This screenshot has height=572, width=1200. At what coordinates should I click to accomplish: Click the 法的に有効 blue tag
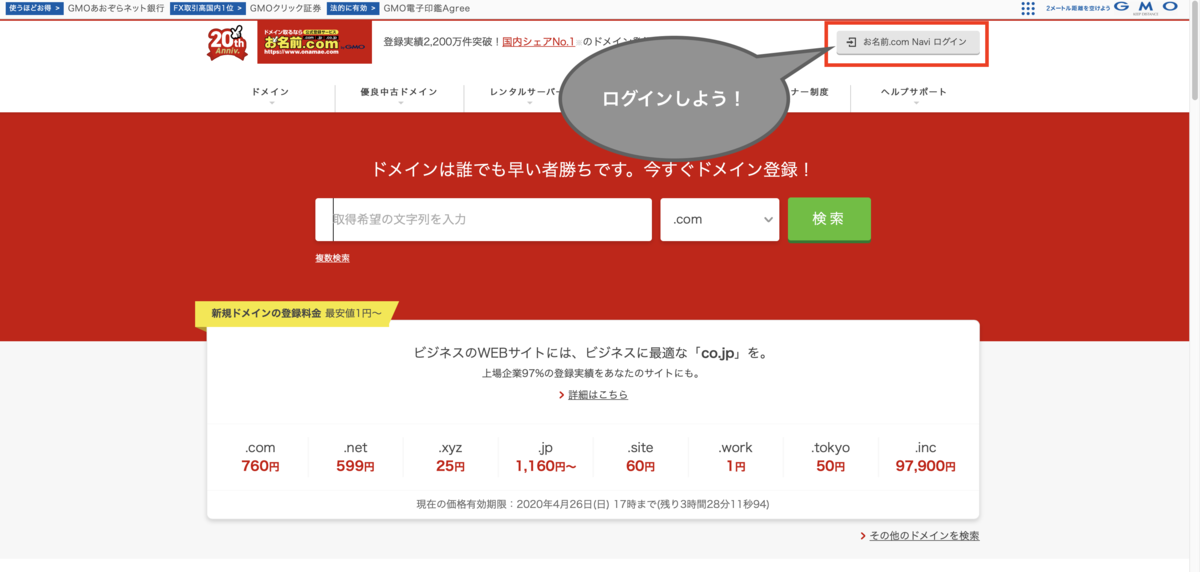pos(352,8)
